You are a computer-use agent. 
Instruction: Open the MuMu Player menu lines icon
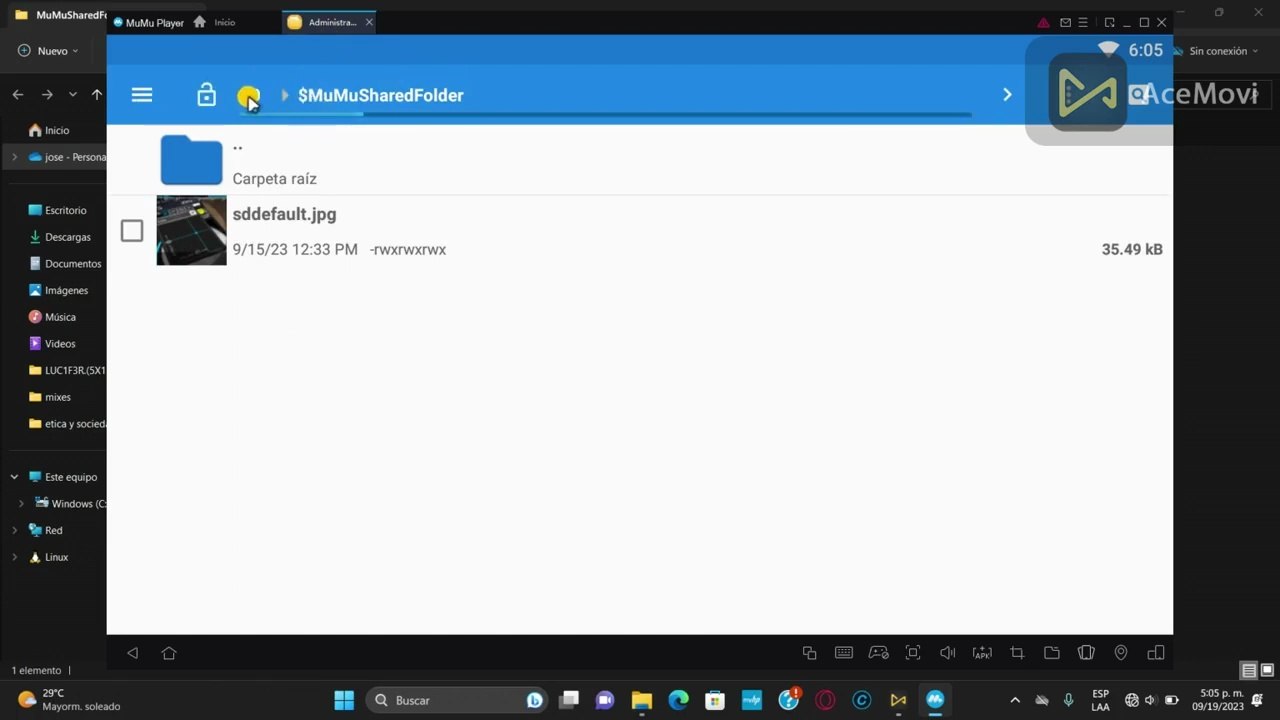click(x=1083, y=22)
